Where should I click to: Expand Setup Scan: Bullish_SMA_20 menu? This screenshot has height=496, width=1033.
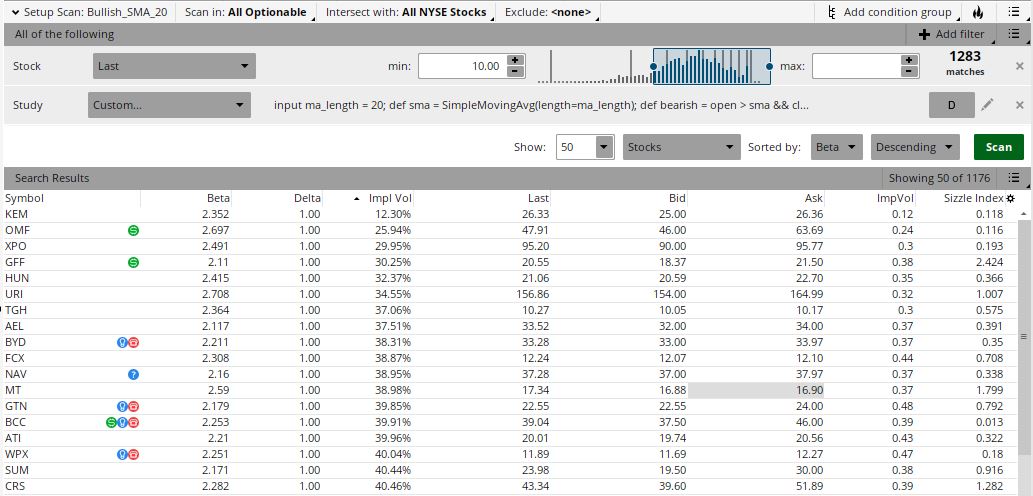90,12
